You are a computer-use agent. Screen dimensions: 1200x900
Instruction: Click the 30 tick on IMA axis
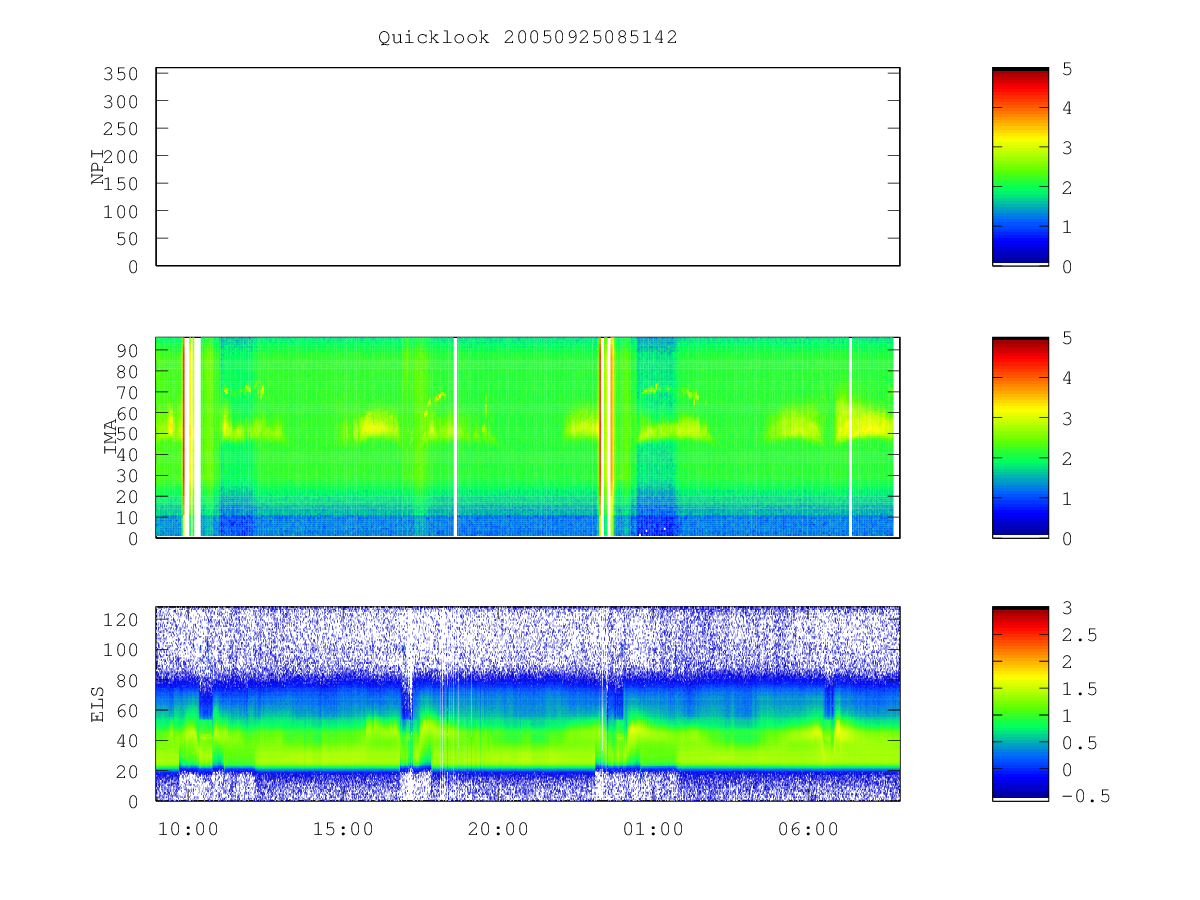pyautogui.click(x=127, y=475)
